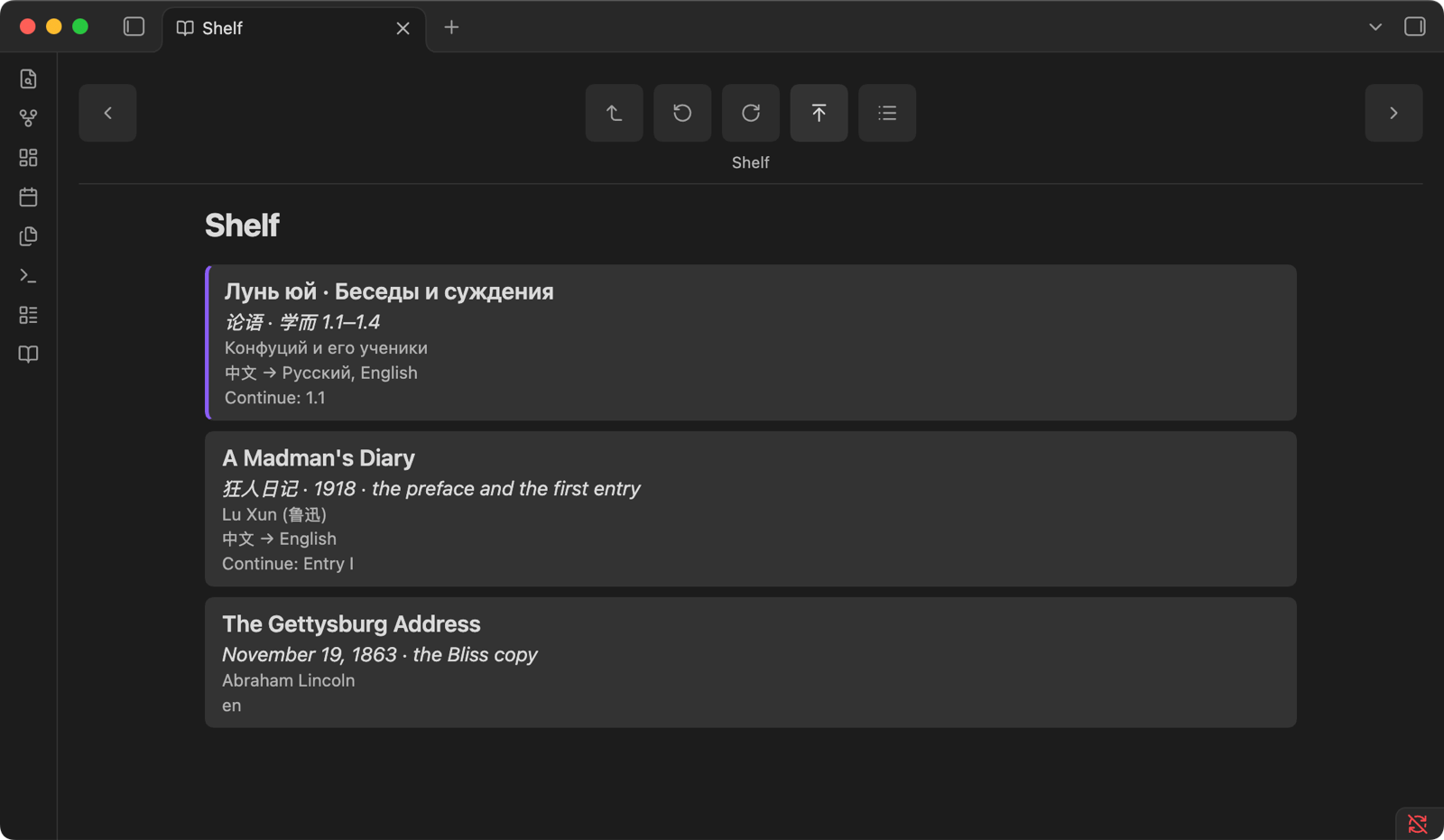Click 'November 19, 1863 · the Bliss copy' subtitle

(x=380, y=655)
